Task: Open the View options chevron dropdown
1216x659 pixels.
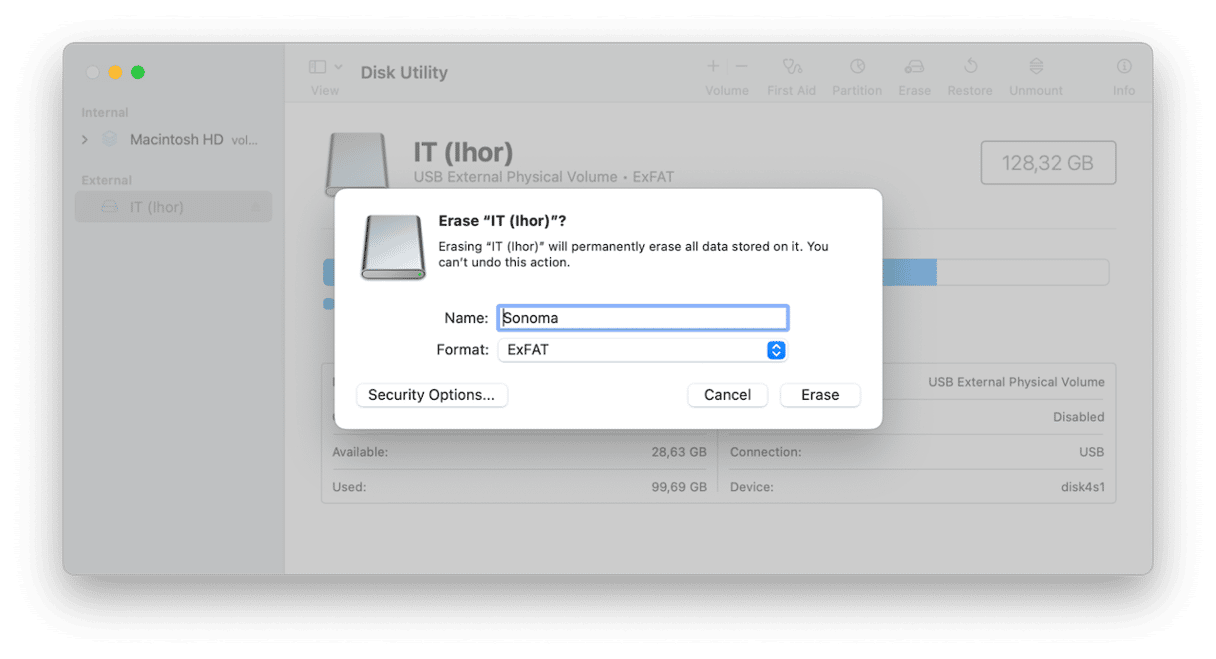Action: click(x=338, y=67)
